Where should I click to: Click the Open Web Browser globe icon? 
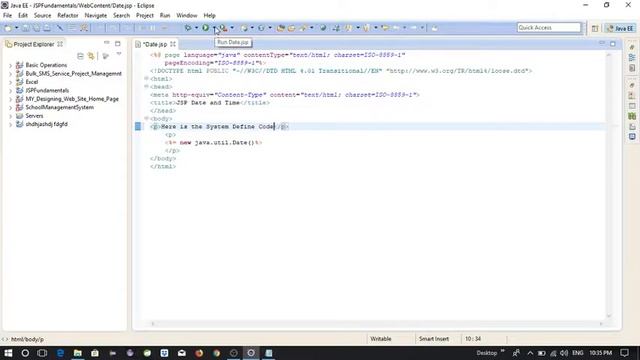(323, 28)
